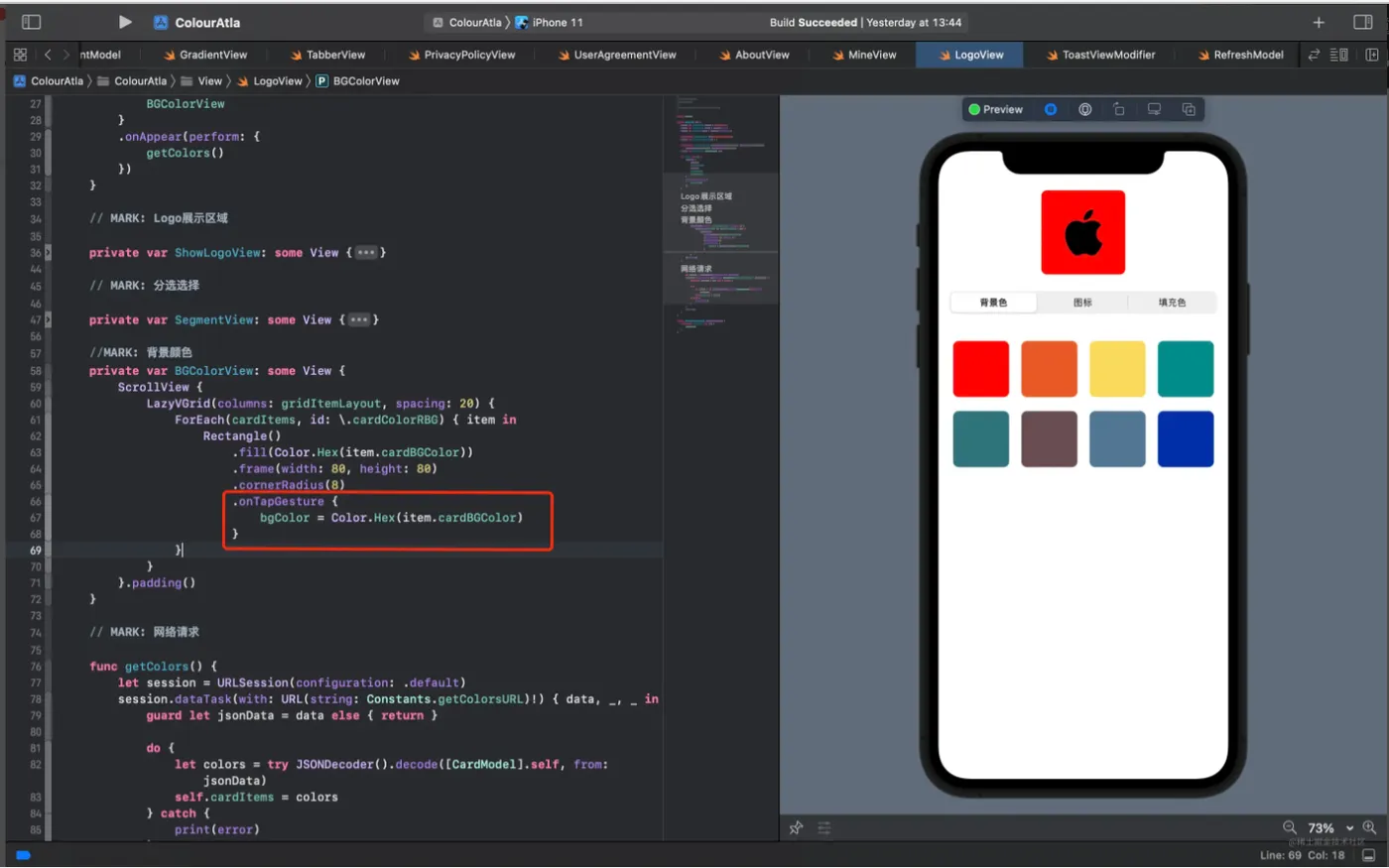This screenshot has height=868, width=1389.
Task: Open the ColourAtla scheme selector
Action: [x=467, y=22]
